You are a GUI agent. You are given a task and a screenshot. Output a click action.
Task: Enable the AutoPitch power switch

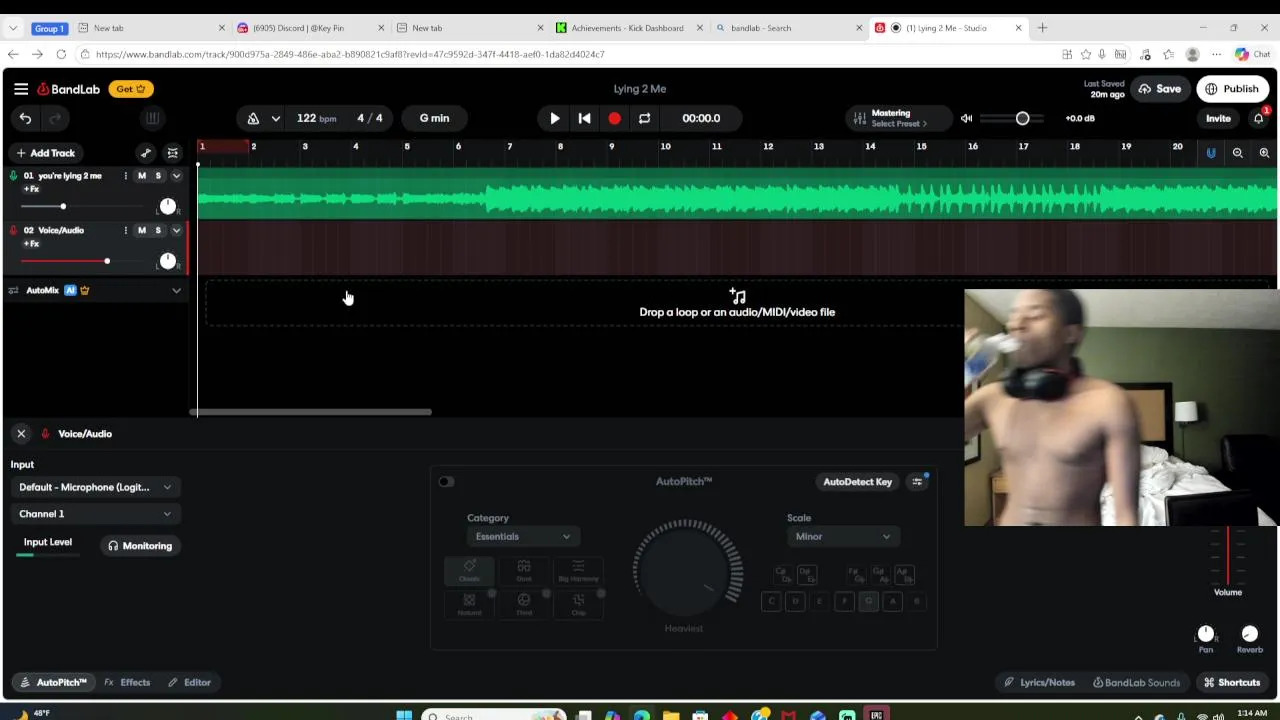(446, 482)
